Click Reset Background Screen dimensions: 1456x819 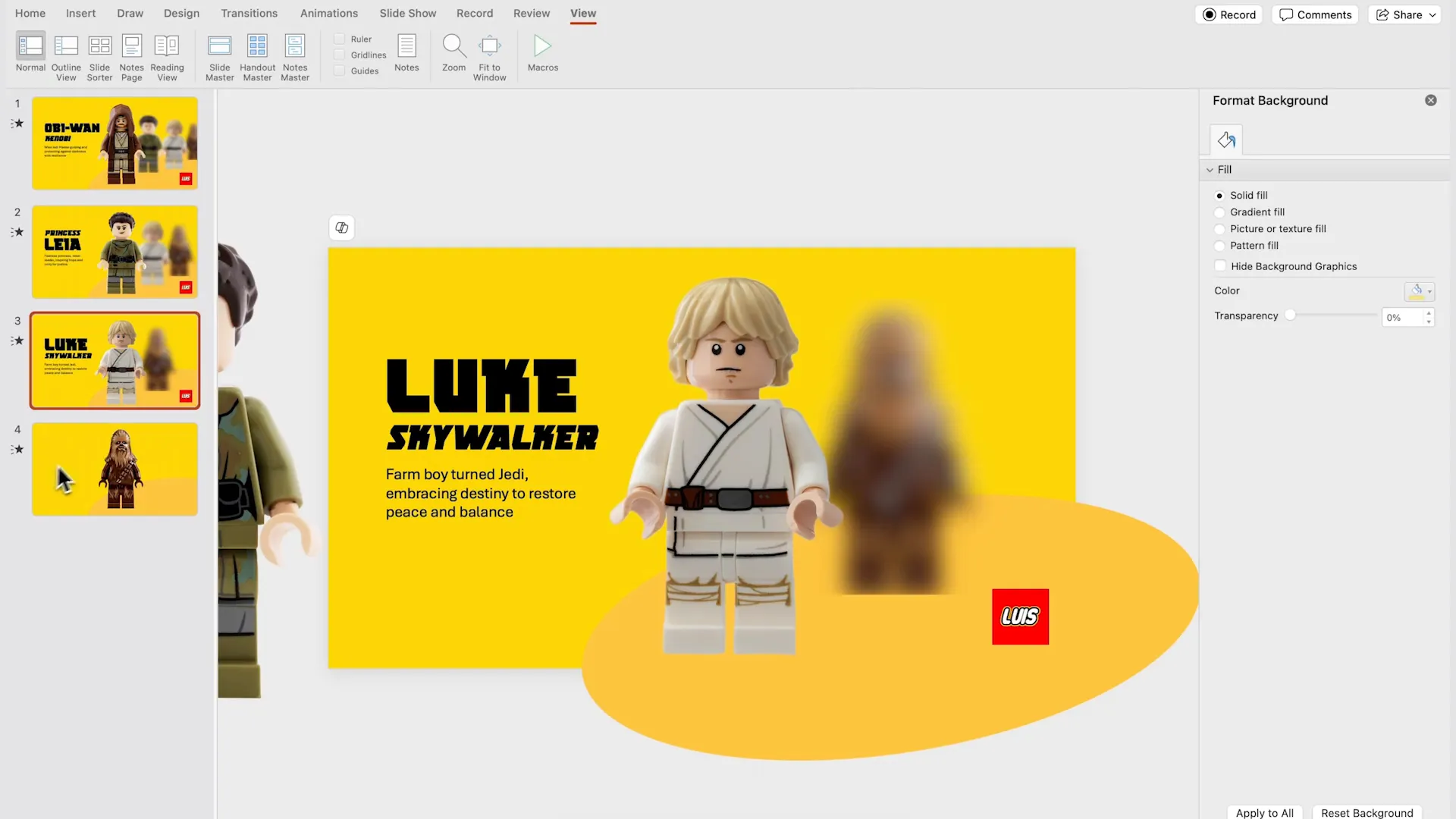click(1367, 812)
